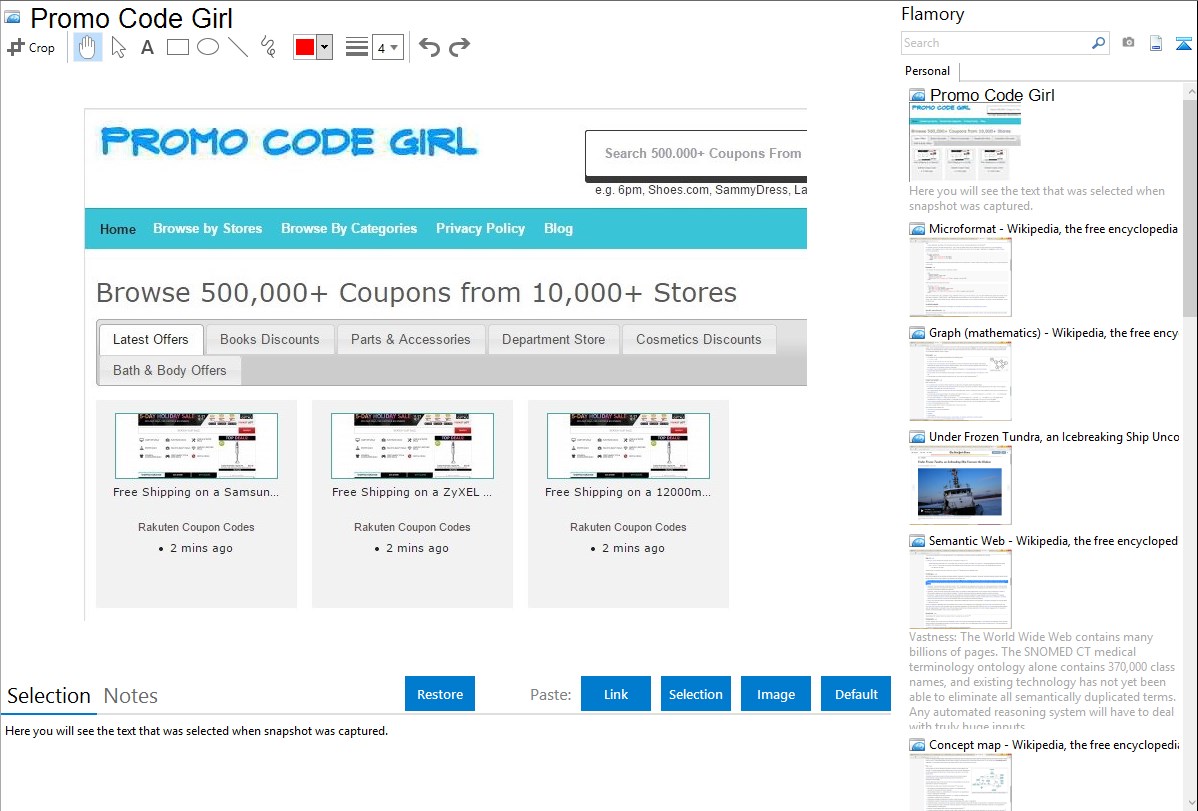The image size is (1198, 811).
Task: Open the Under Frozen Tundra snapshot title
Action: coord(1054,437)
